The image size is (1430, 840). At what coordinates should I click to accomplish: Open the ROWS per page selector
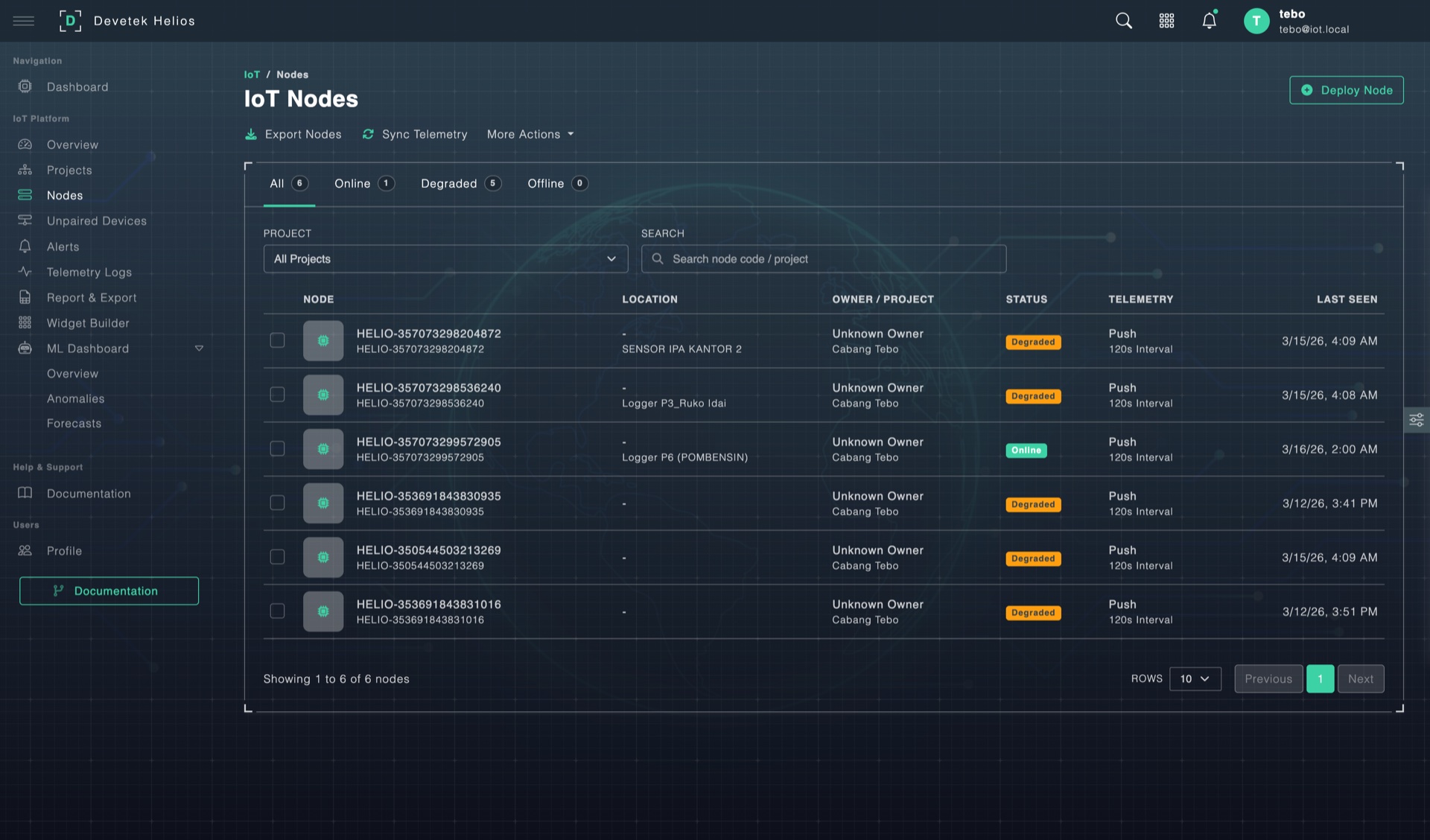(x=1195, y=678)
